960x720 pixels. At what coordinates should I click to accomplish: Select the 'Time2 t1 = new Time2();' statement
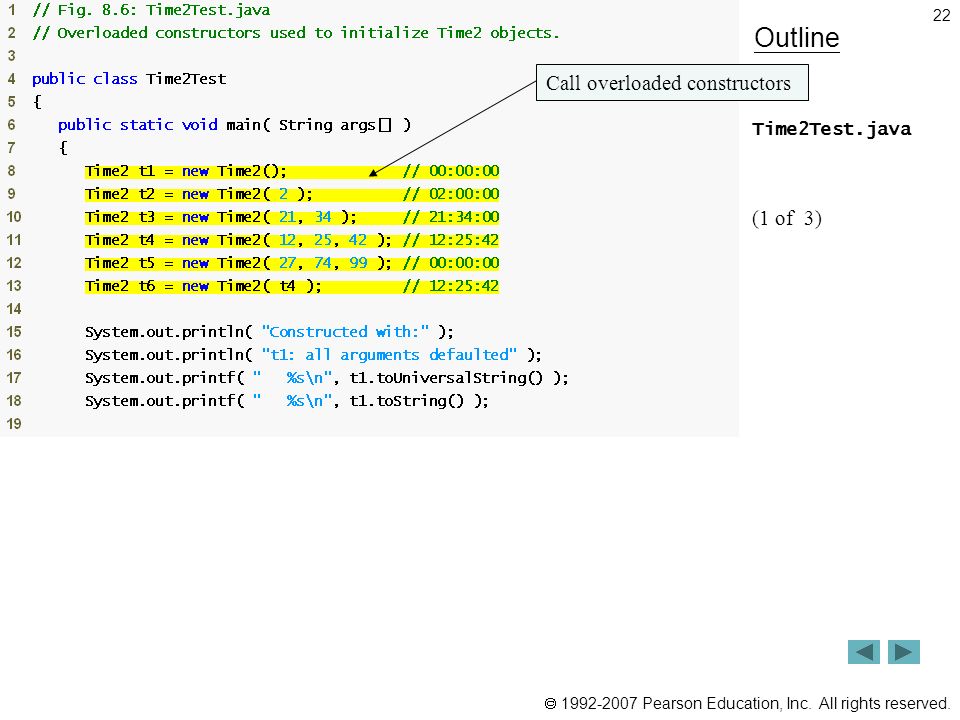pyautogui.click(x=186, y=171)
